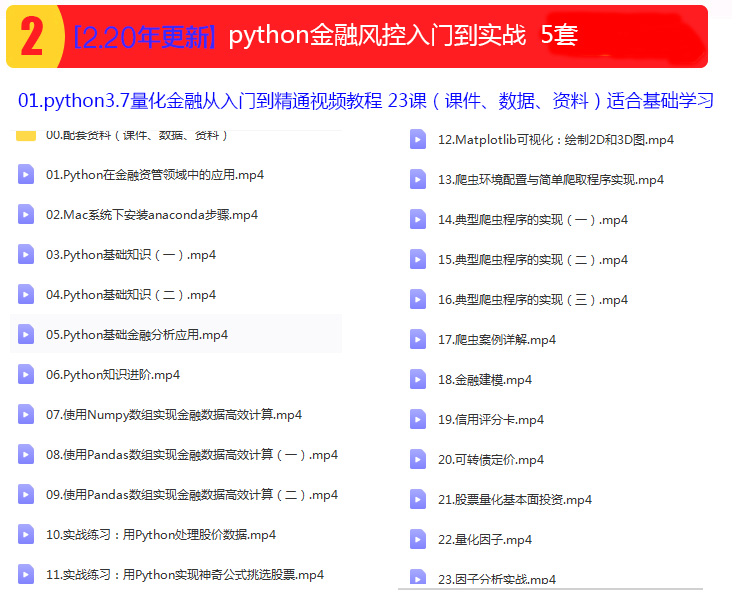
Task: Click video icon of 06.Python知识进阶.mp4
Action: [x=26, y=374]
